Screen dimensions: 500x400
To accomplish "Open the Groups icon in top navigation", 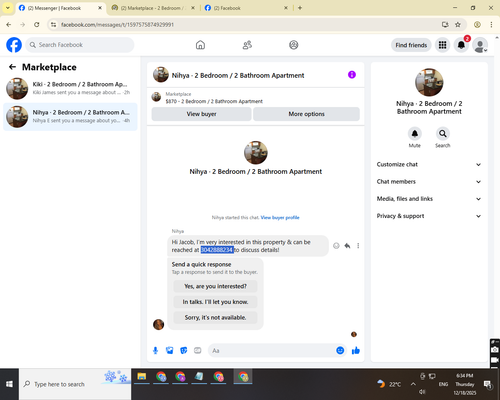I will 294,45.
